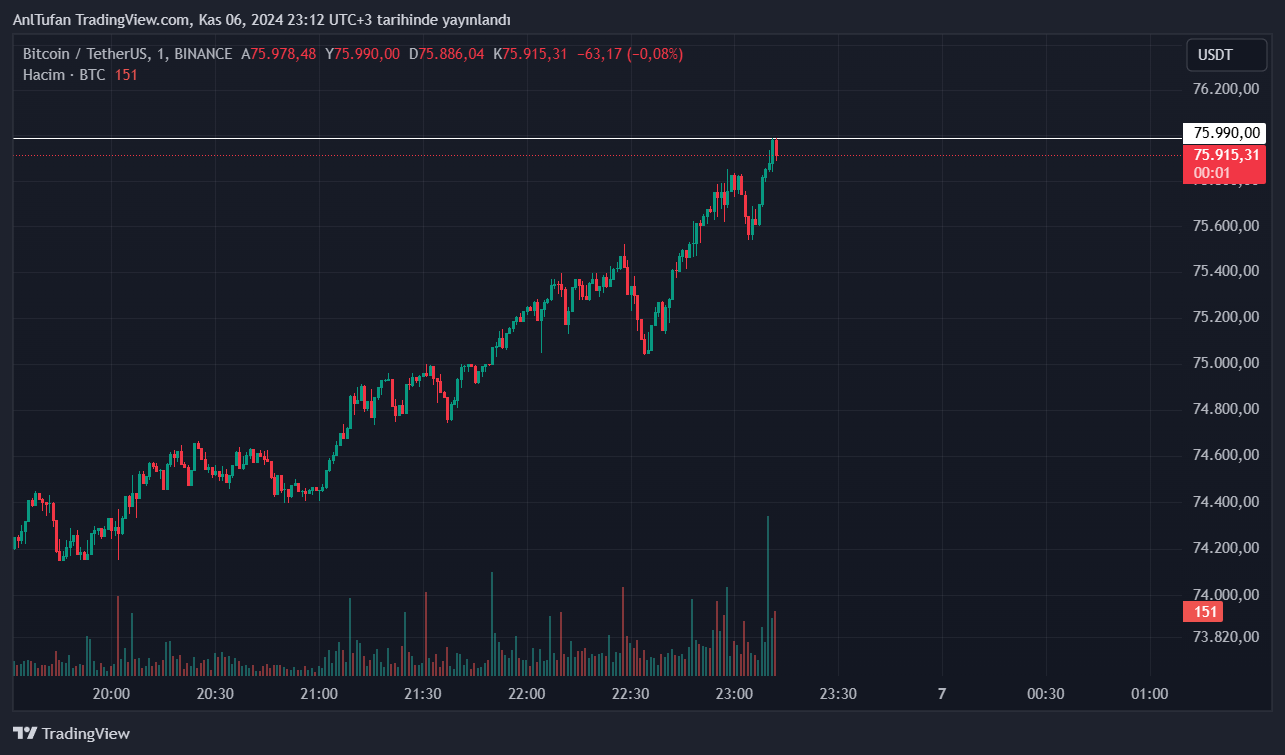Click the red 151 volume value tag

point(1206,612)
